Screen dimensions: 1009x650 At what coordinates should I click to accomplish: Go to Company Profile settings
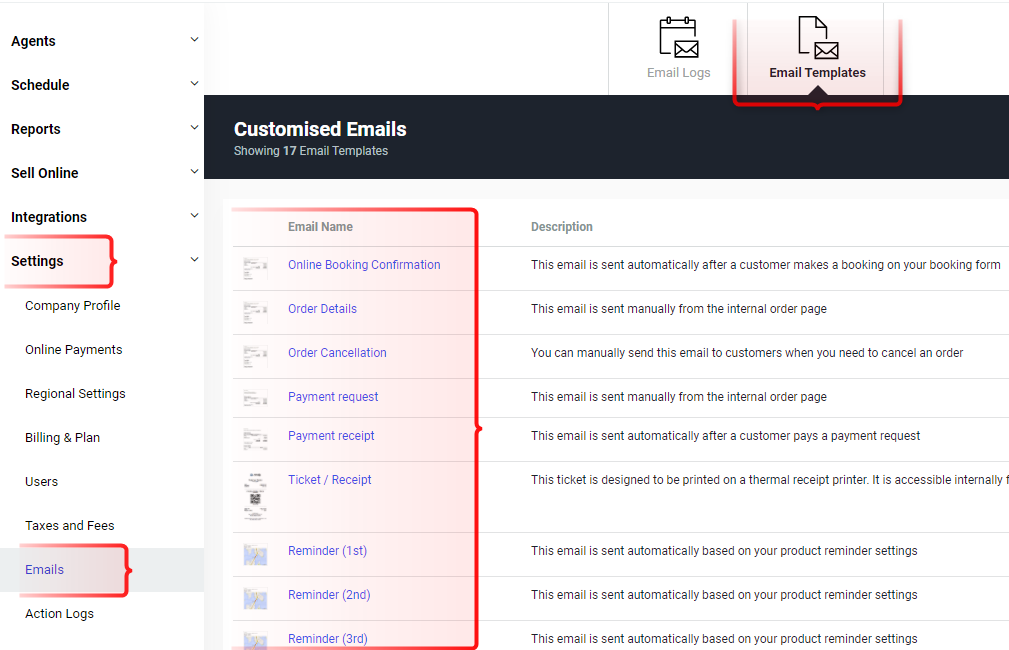tap(73, 306)
